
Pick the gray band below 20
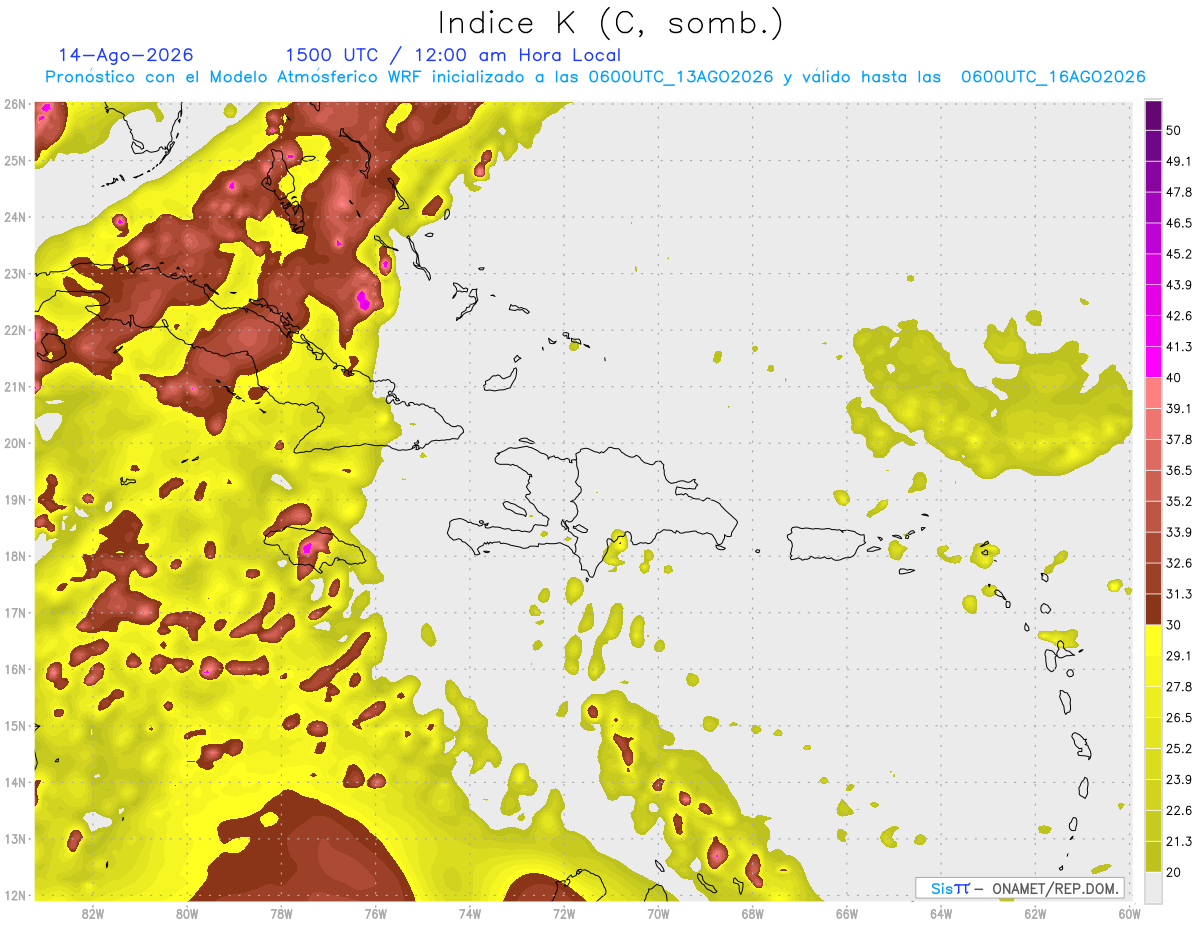(1154, 887)
